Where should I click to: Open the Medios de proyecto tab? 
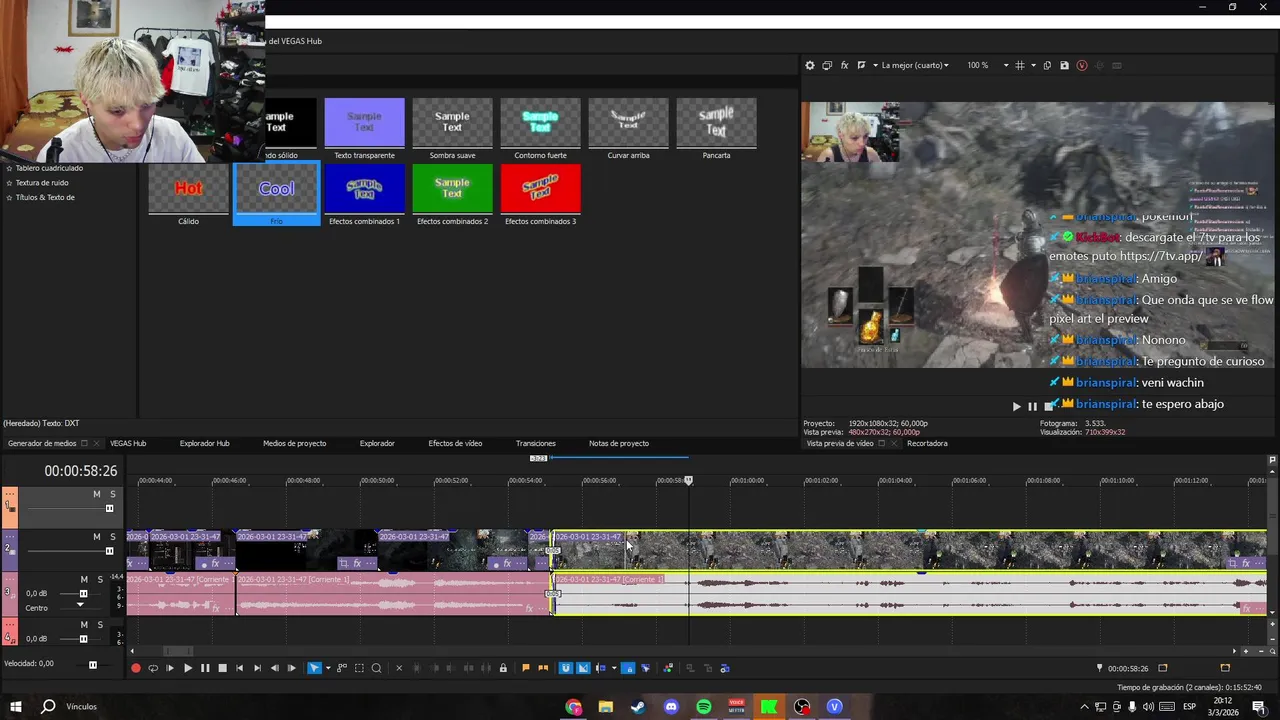click(x=294, y=443)
